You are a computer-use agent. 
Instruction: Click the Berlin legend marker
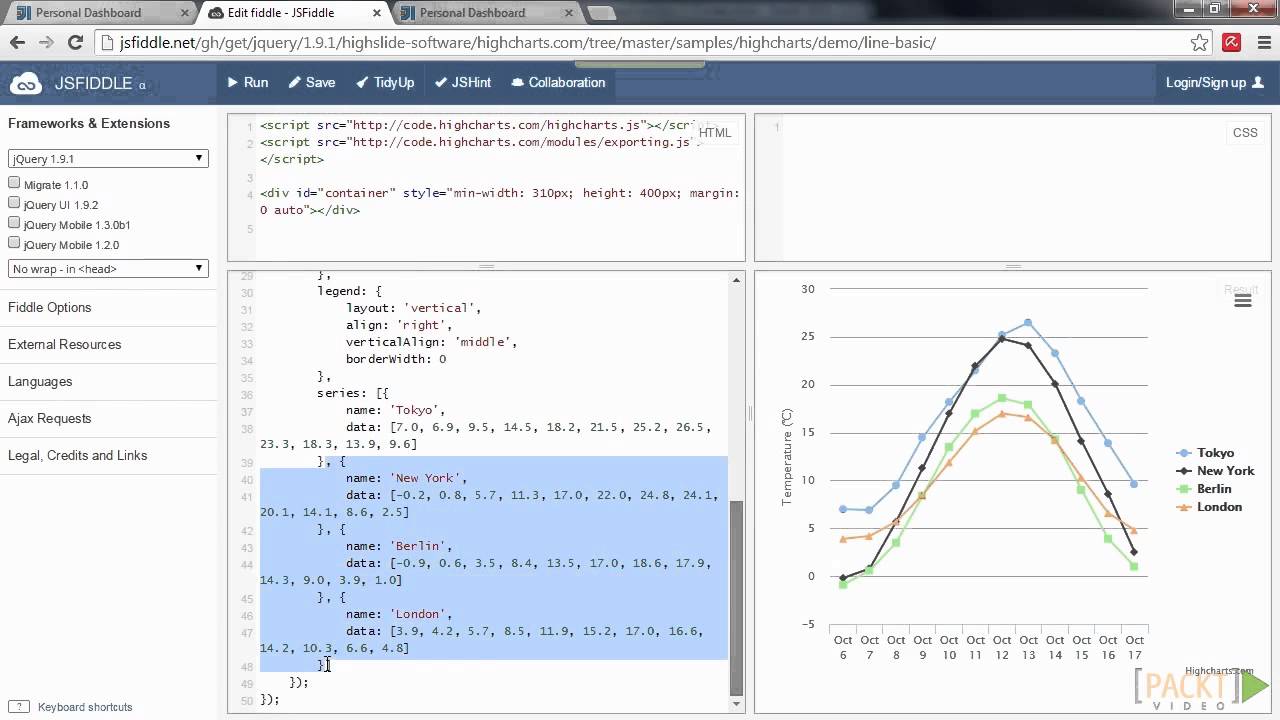pos(1184,489)
